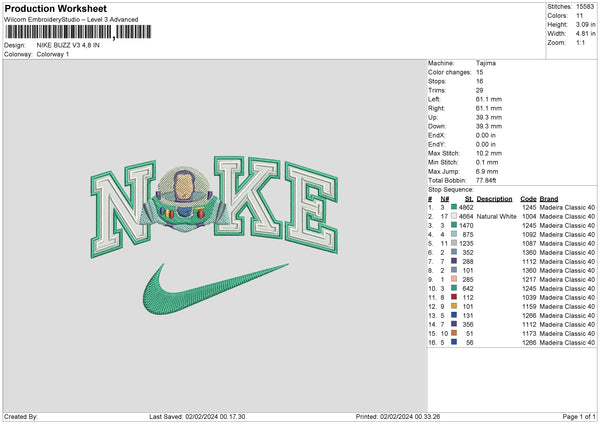Screen dimensions: 600x424
Task: Click the "St." column header
Action: 469,199
